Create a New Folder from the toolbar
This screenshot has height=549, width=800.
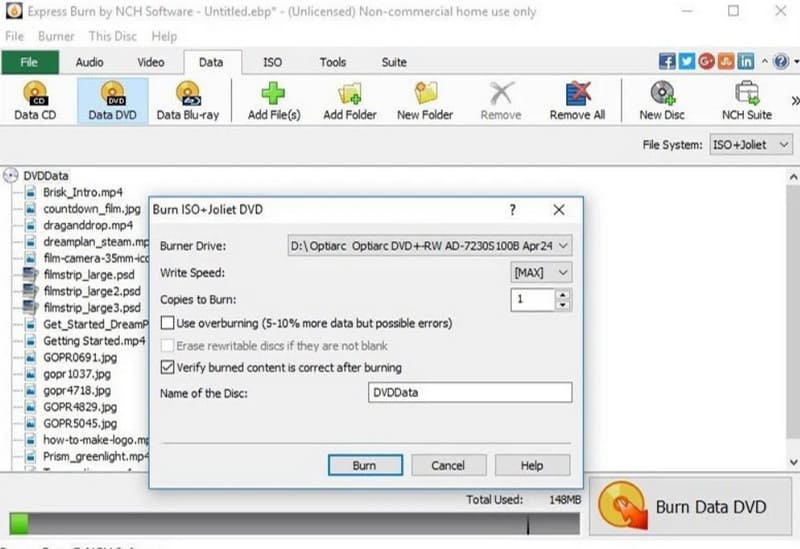(x=425, y=94)
